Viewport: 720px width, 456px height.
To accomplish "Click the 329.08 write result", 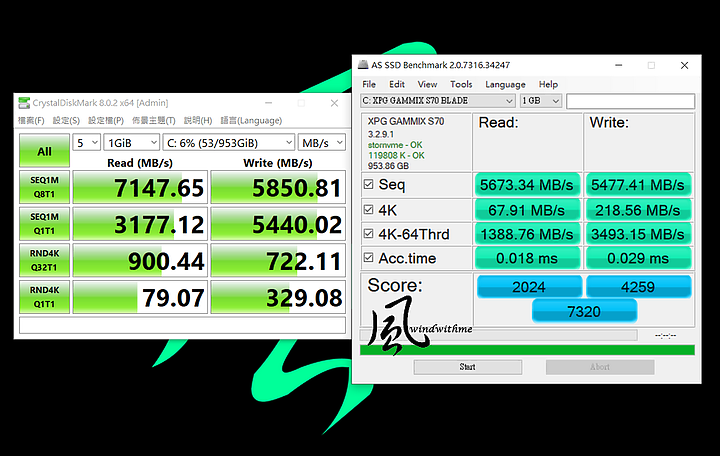I will (278, 297).
